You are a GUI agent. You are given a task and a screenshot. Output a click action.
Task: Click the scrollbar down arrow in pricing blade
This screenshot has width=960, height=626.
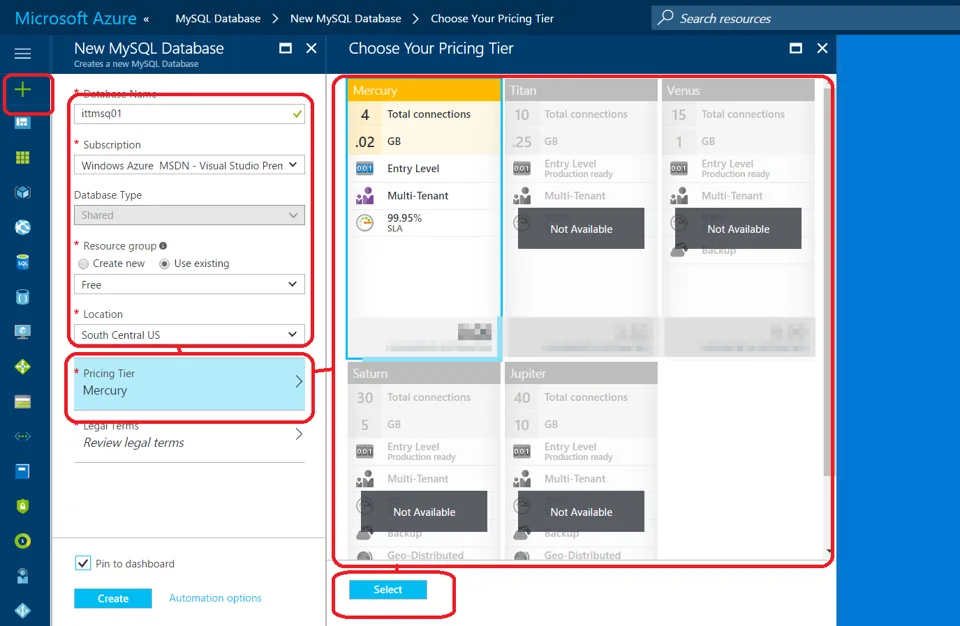[x=828, y=551]
